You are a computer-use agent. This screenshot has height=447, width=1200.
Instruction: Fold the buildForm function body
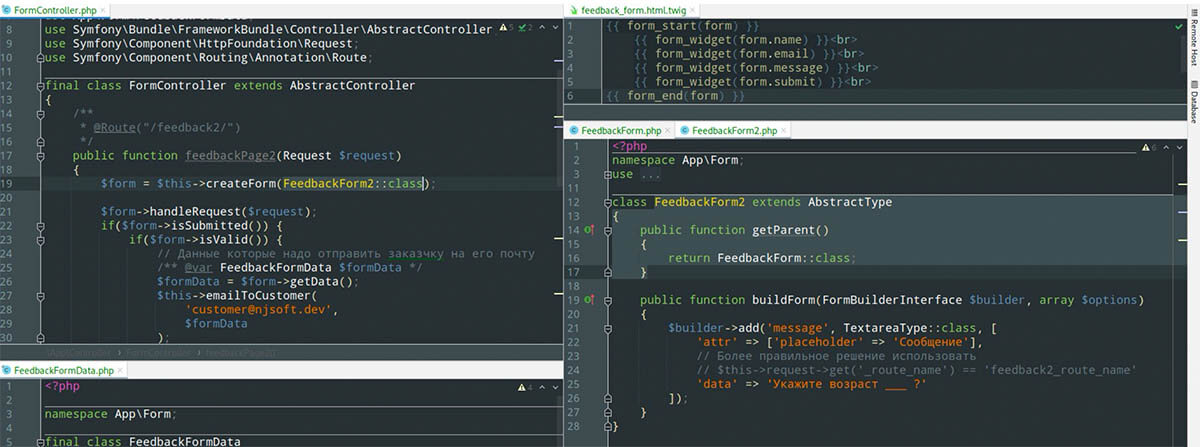[608, 300]
